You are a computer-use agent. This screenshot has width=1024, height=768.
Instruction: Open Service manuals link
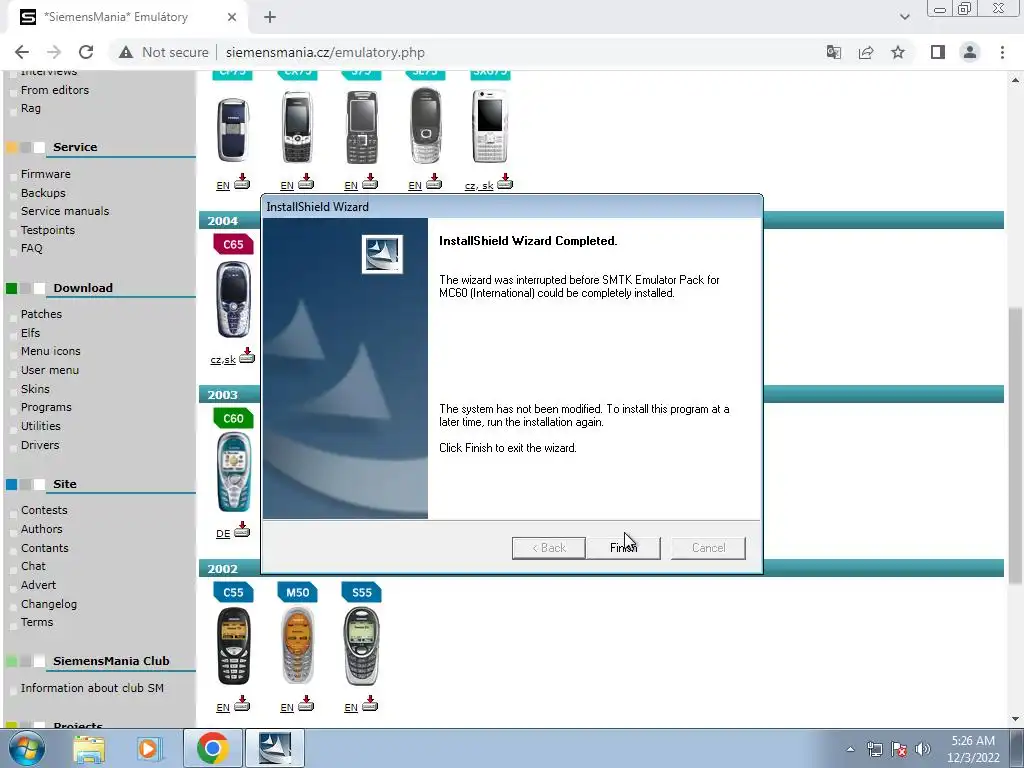click(65, 211)
